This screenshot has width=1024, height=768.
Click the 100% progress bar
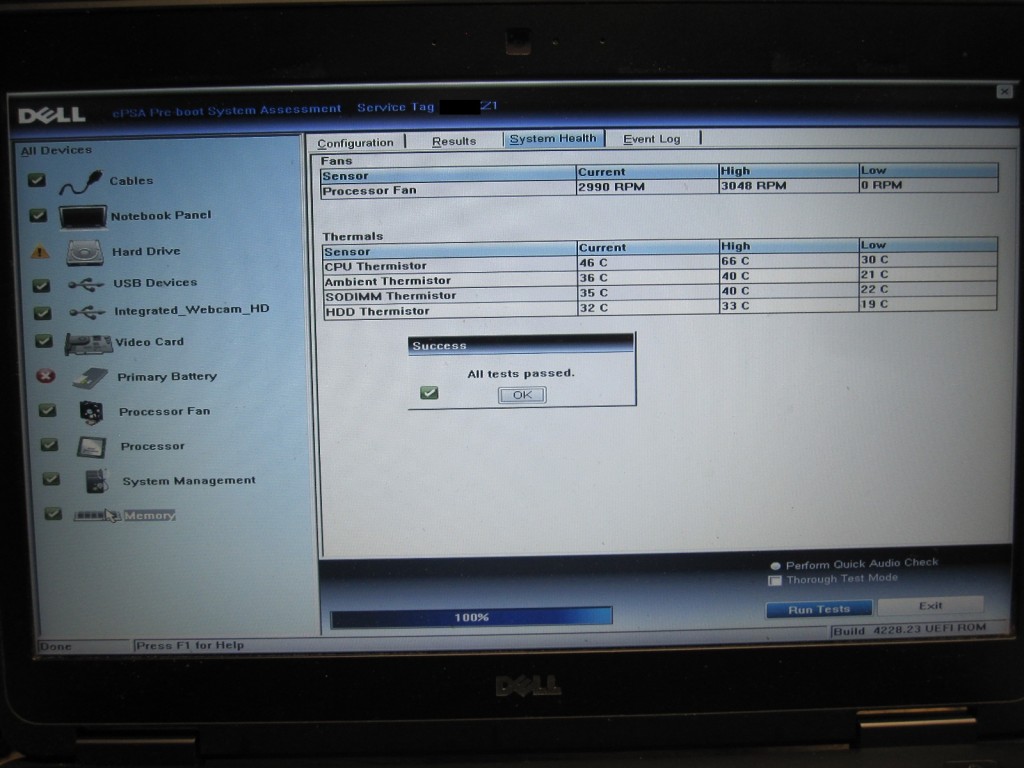pyautogui.click(x=472, y=617)
